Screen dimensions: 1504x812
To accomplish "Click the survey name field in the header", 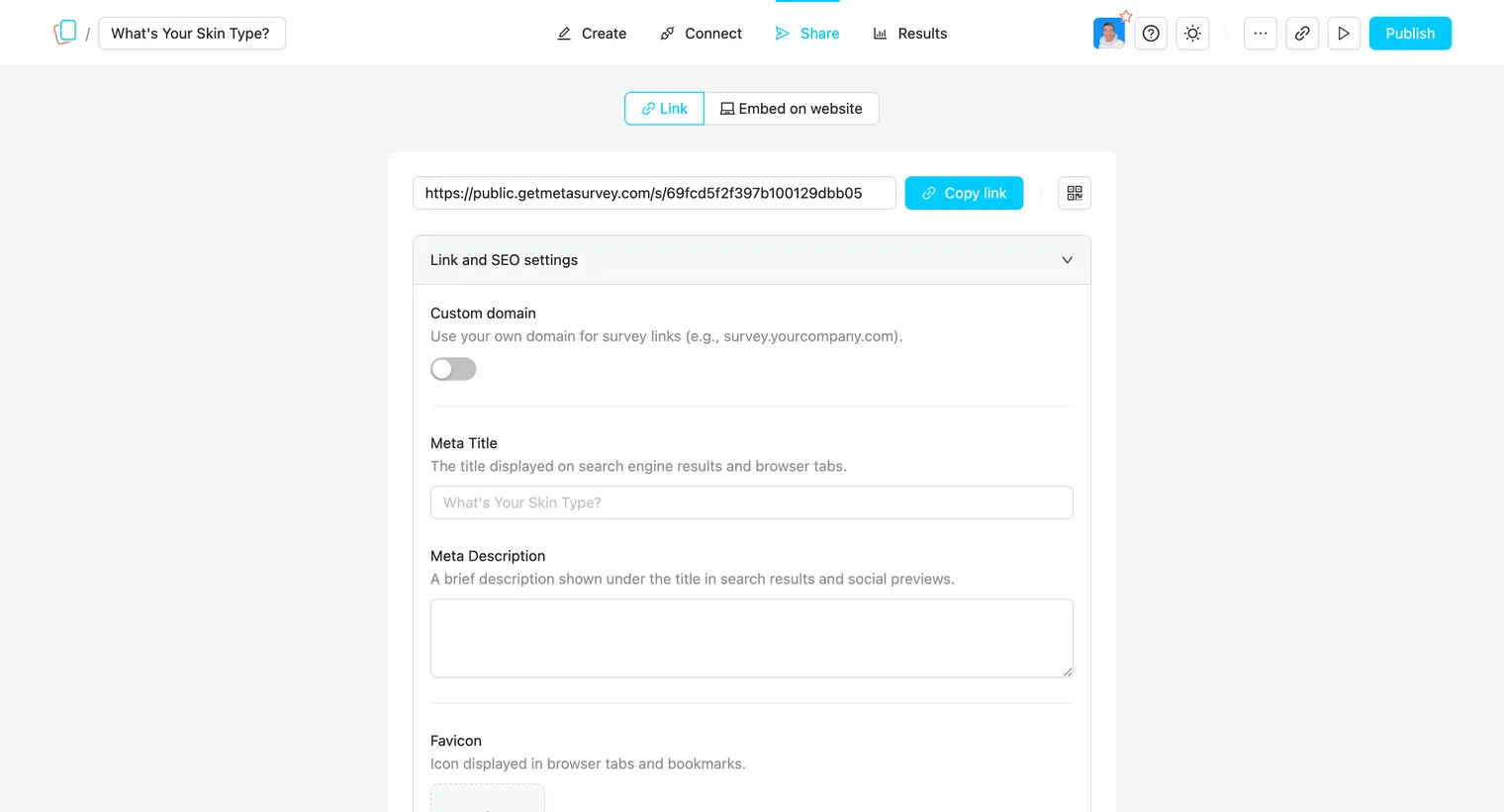I will pos(192,34).
